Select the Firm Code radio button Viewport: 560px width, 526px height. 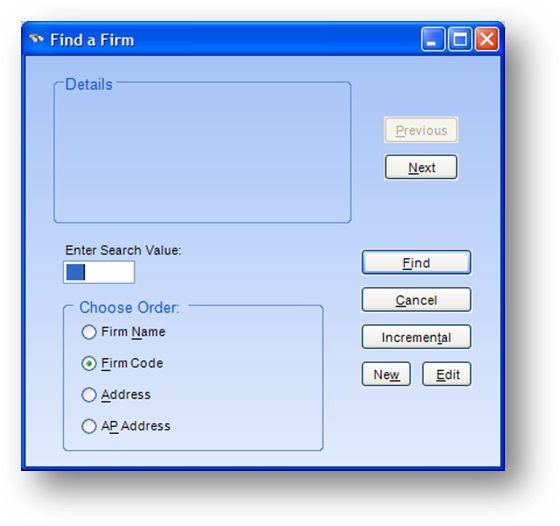122,363
